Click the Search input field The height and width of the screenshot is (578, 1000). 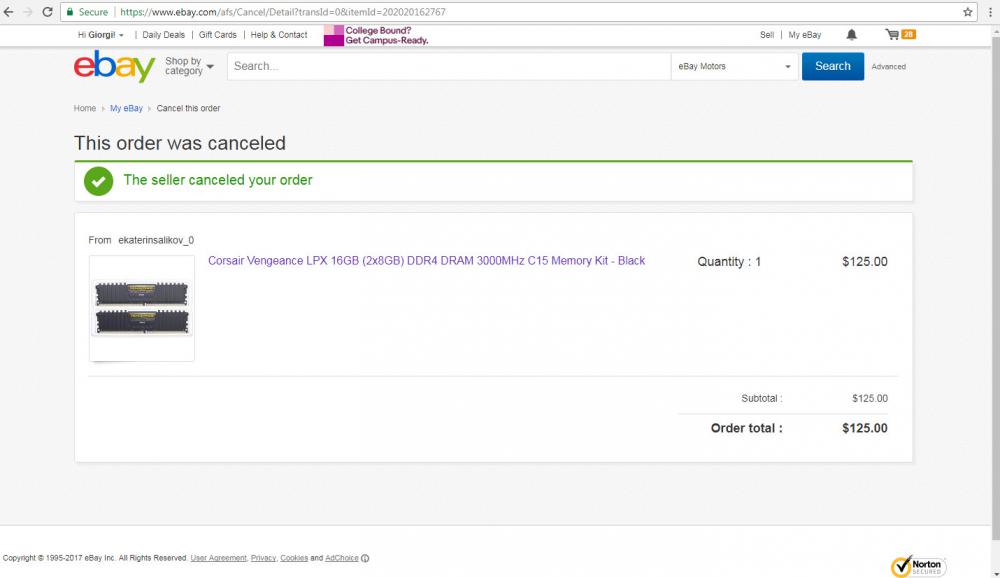(448, 67)
